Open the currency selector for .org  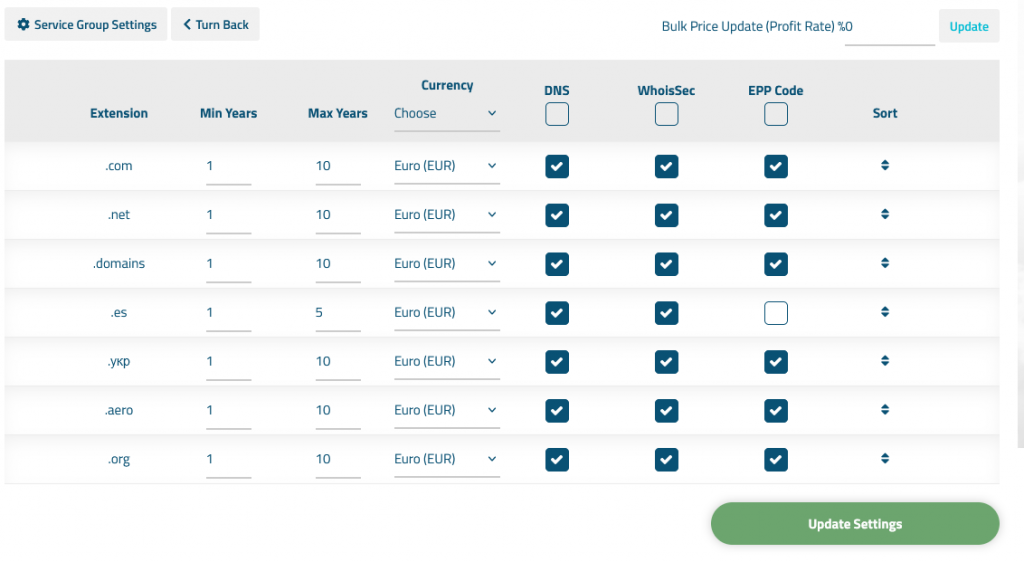(446, 459)
